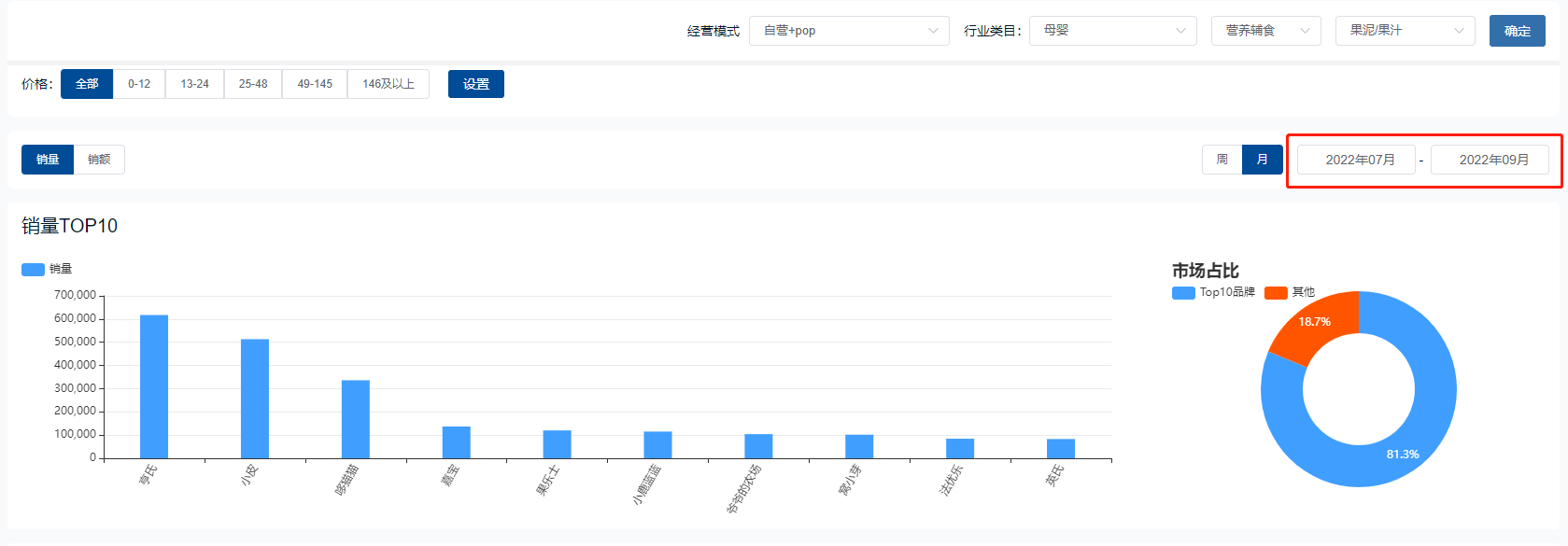Click the 哆猫猫 bar in the chart
Viewport: 1568px width, 546px height.
pos(356,419)
